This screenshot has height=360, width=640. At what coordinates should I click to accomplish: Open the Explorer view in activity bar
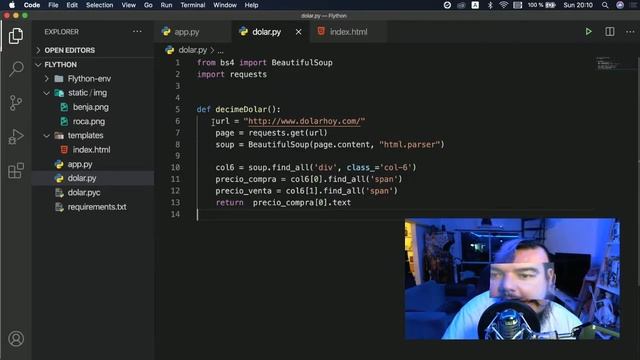pyautogui.click(x=16, y=36)
